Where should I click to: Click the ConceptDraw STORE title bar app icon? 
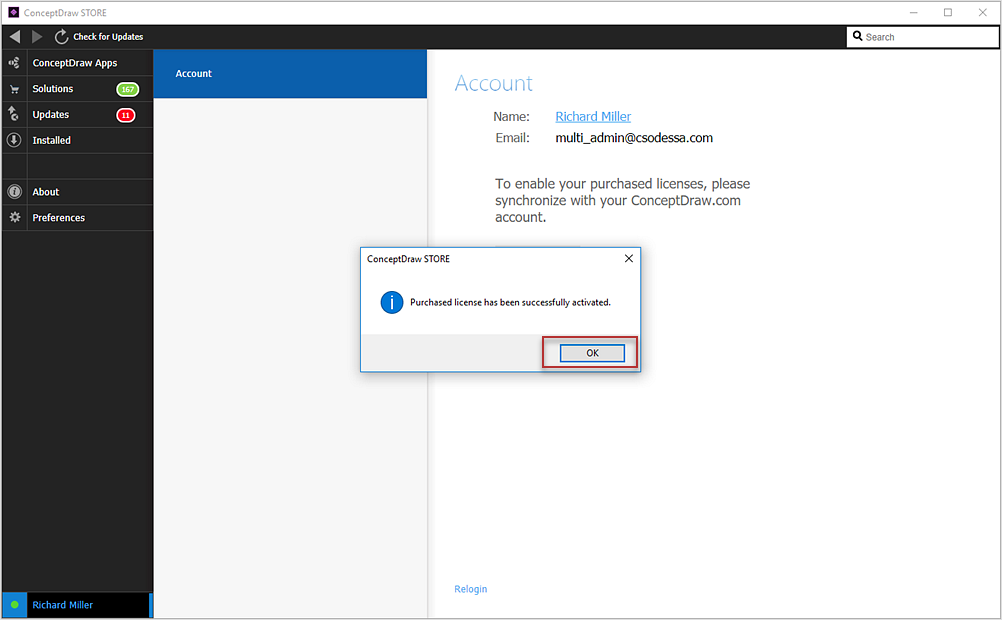point(13,12)
